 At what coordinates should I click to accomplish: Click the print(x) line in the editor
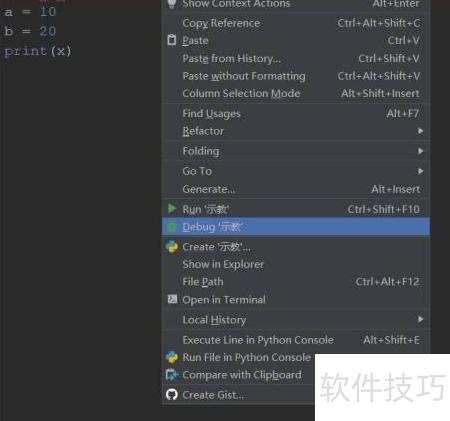pos(38,51)
